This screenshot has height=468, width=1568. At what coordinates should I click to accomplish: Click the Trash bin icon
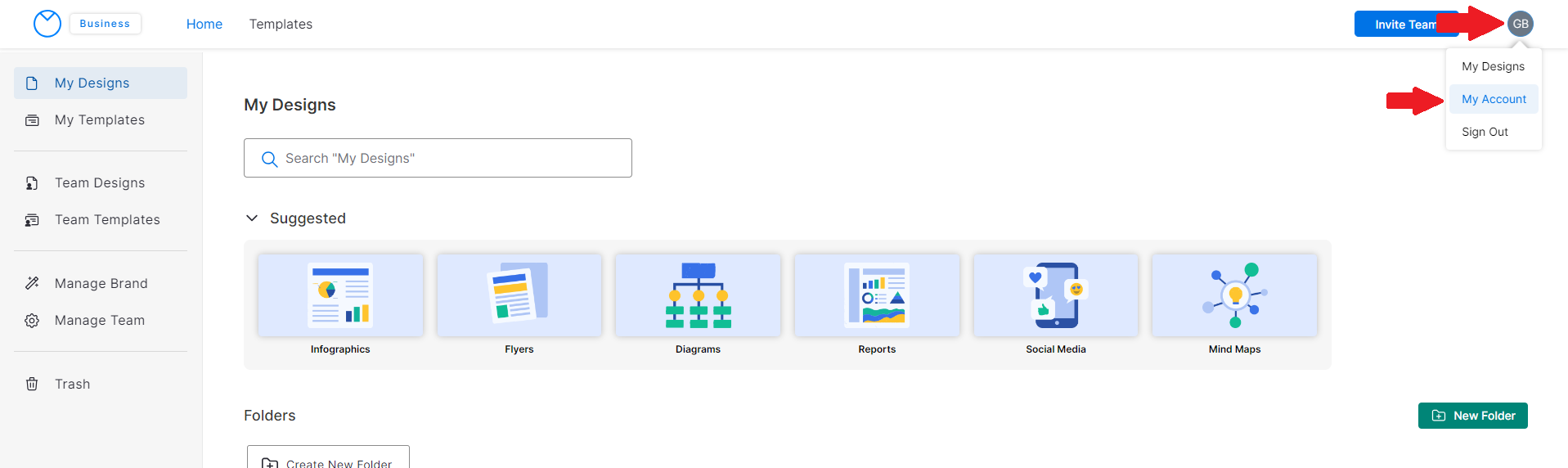pyautogui.click(x=32, y=385)
